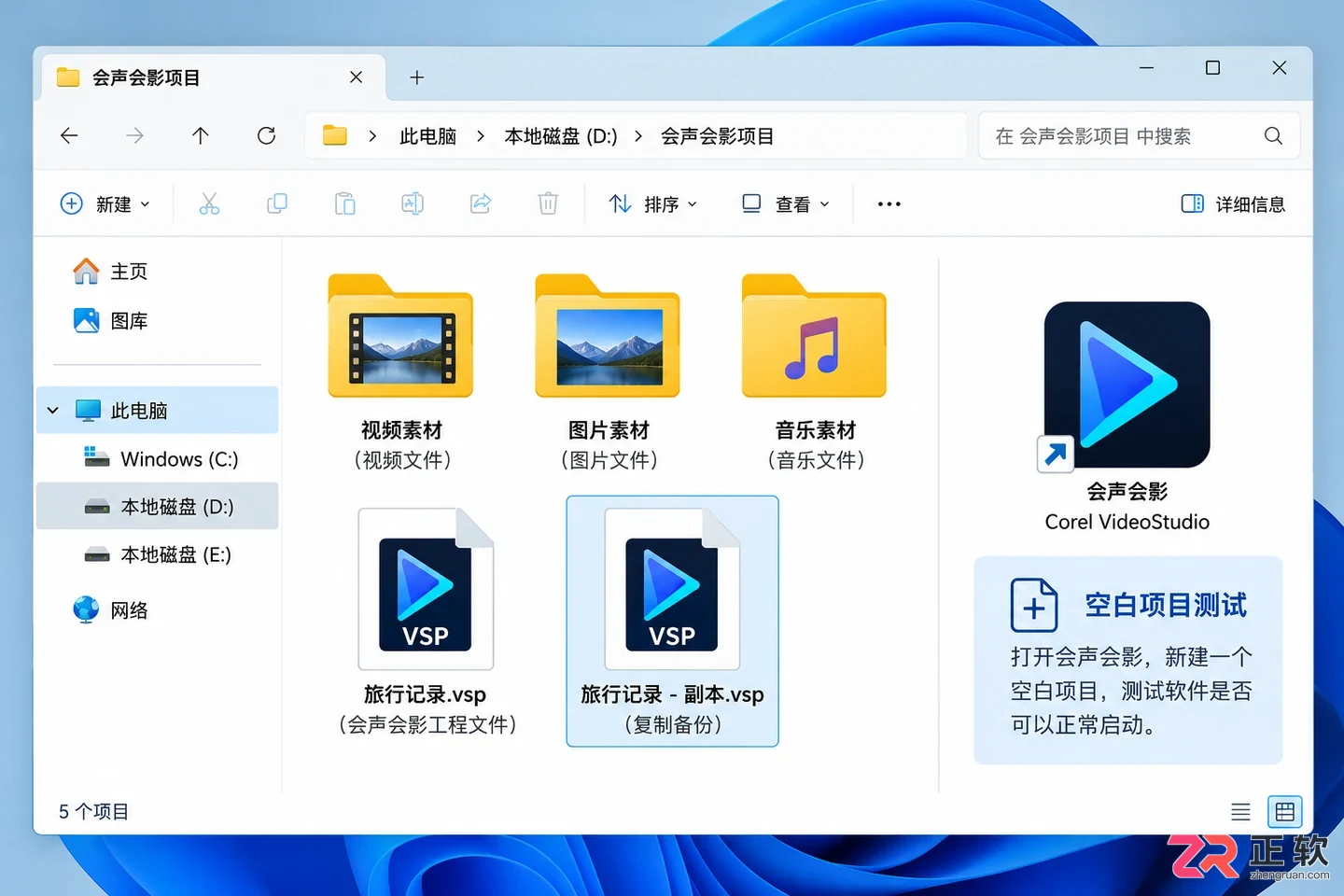The height and width of the screenshot is (896, 1344).
Task: Refresh the current folder
Action: 266,136
